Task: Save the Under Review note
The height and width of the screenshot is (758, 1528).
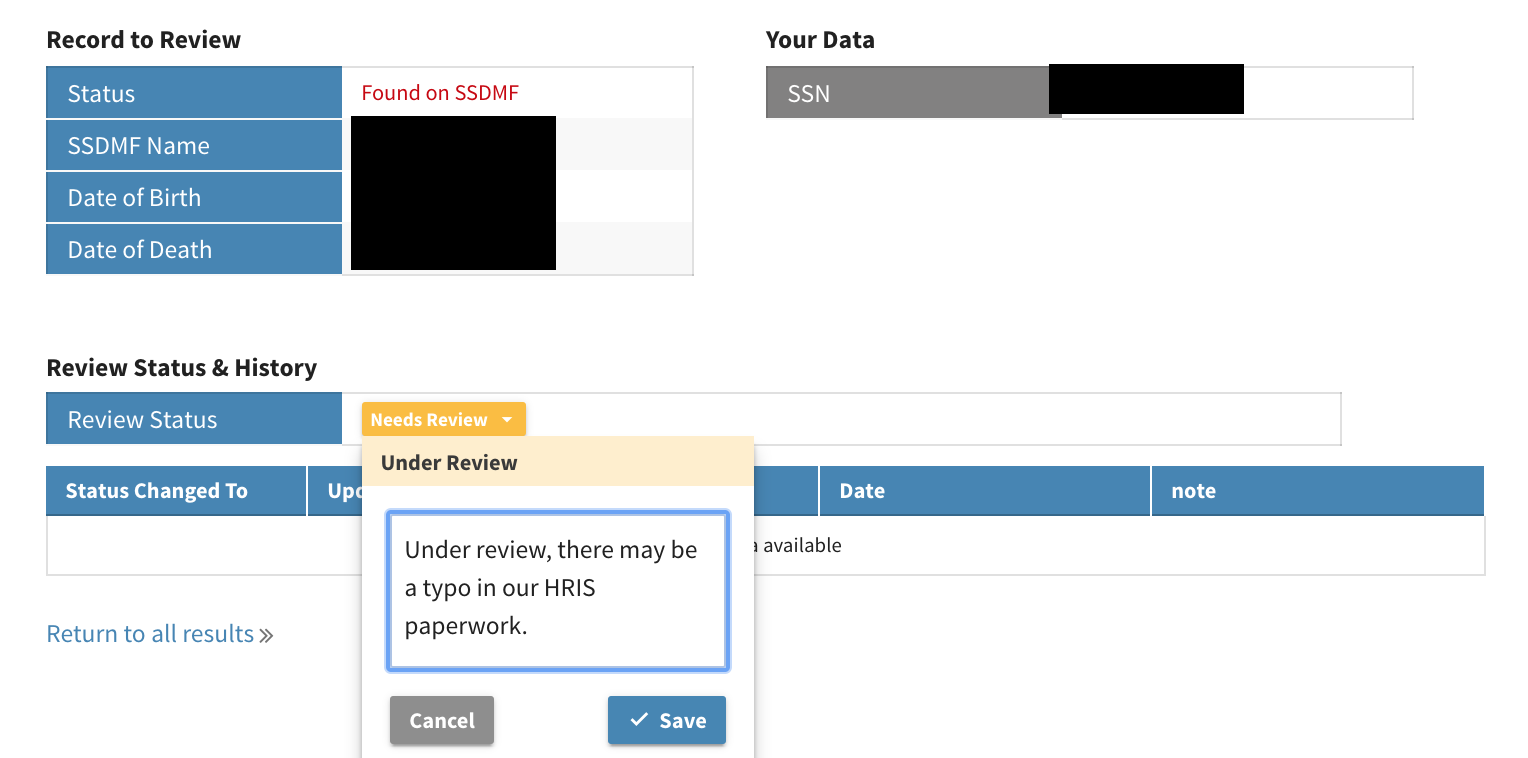Action: (667, 720)
